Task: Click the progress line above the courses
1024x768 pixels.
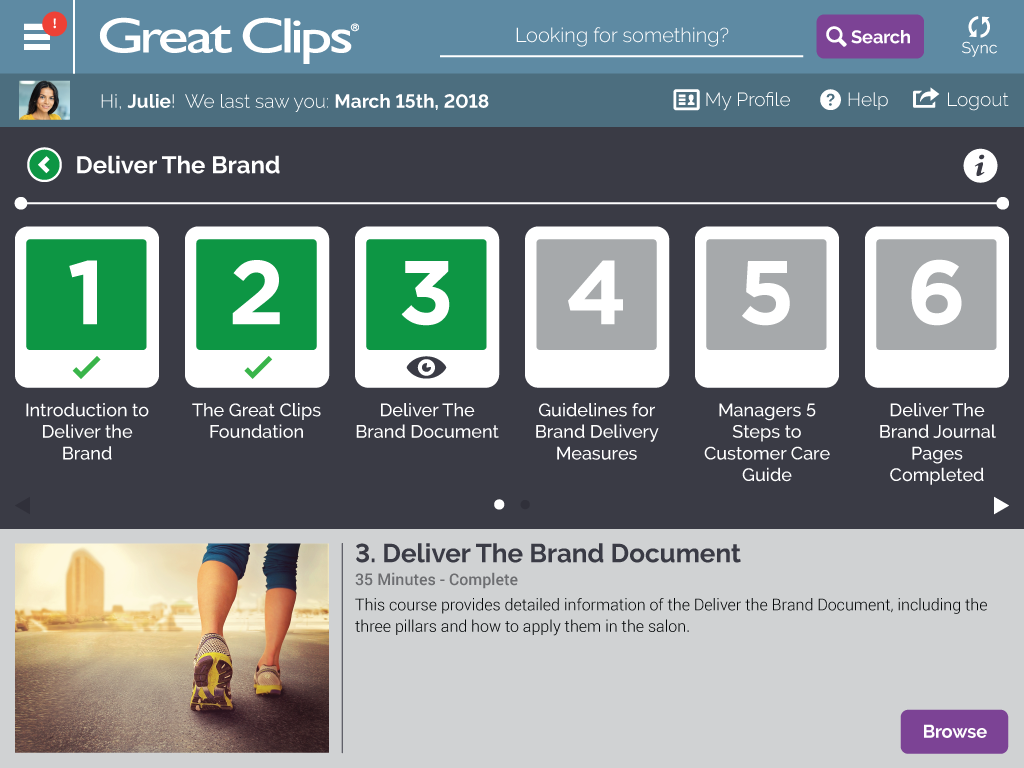Action: click(x=512, y=202)
